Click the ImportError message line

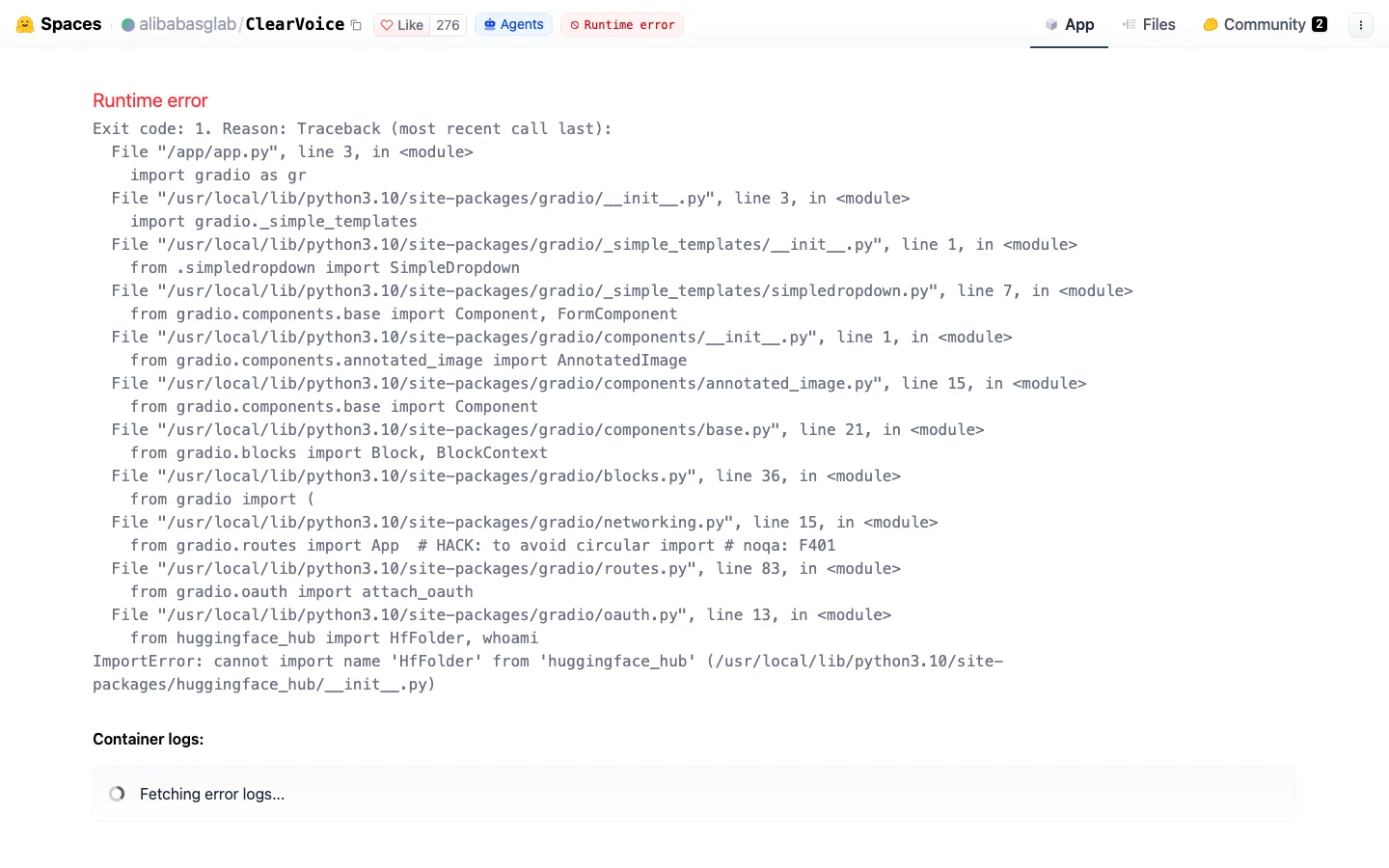[x=548, y=673]
